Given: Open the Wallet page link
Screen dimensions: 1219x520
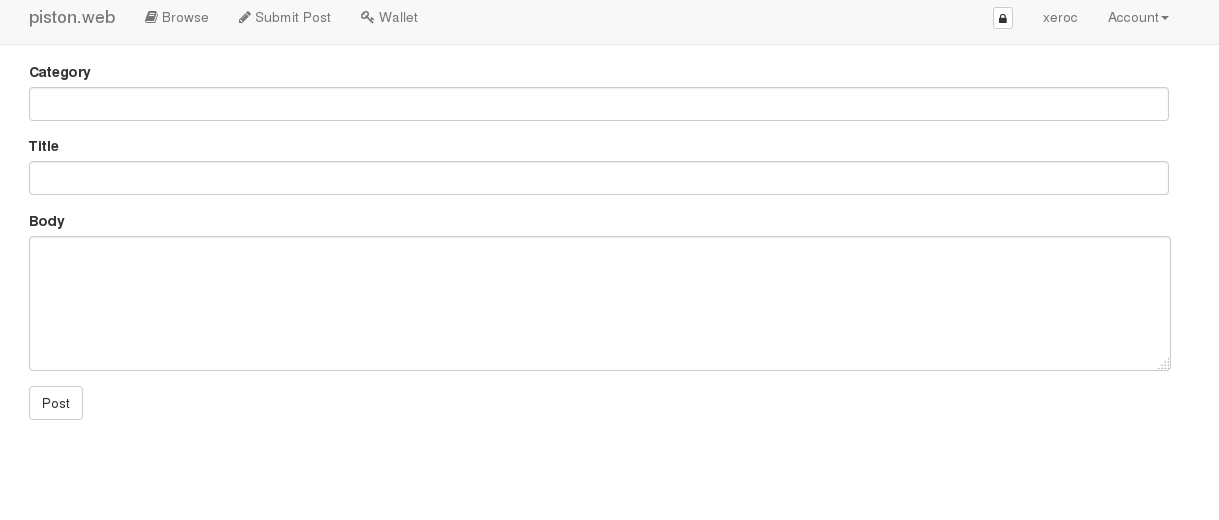Looking at the screenshot, I should (x=389, y=17).
